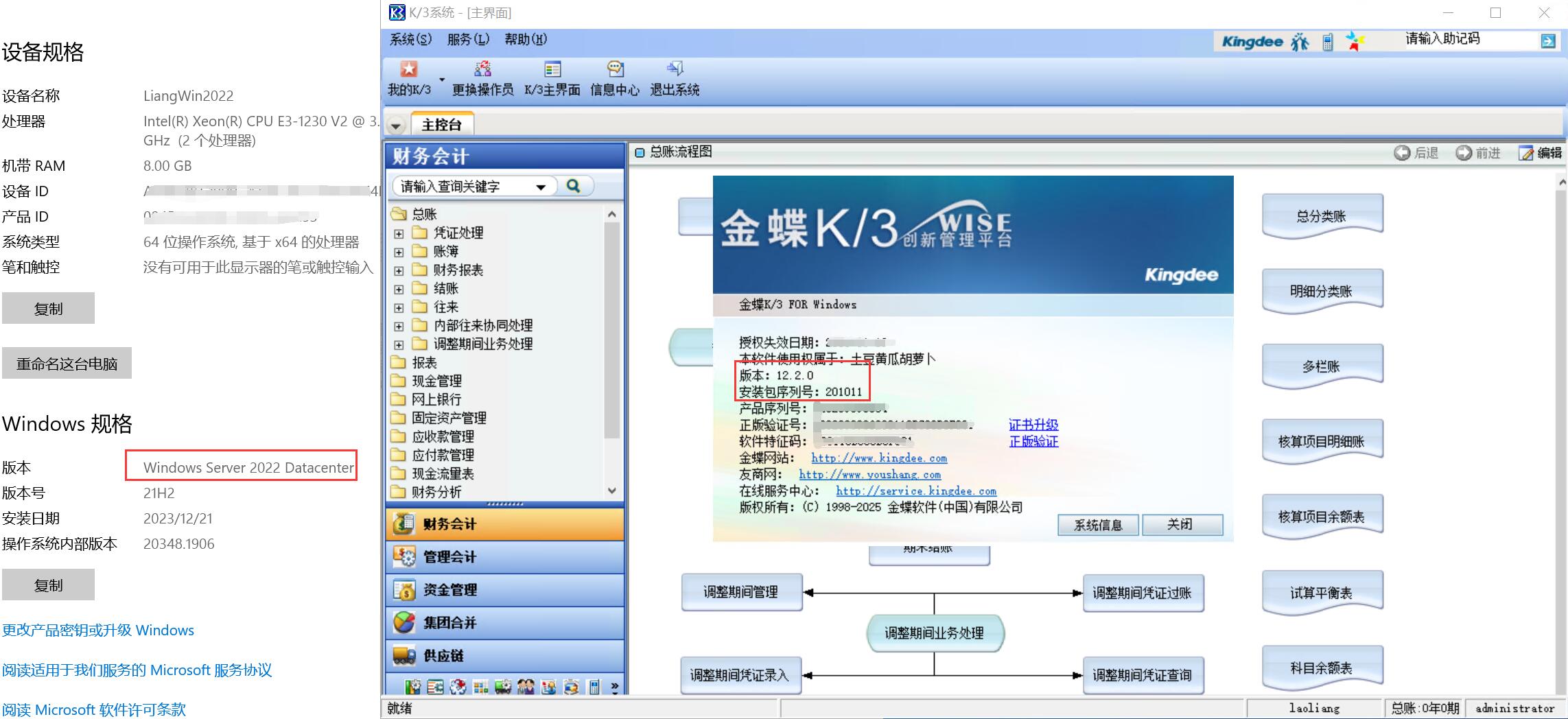The width and height of the screenshot is (1568, 719).
Task: Select the 集团合并 module
Action: pyautogui.click(x=505, y=623)
